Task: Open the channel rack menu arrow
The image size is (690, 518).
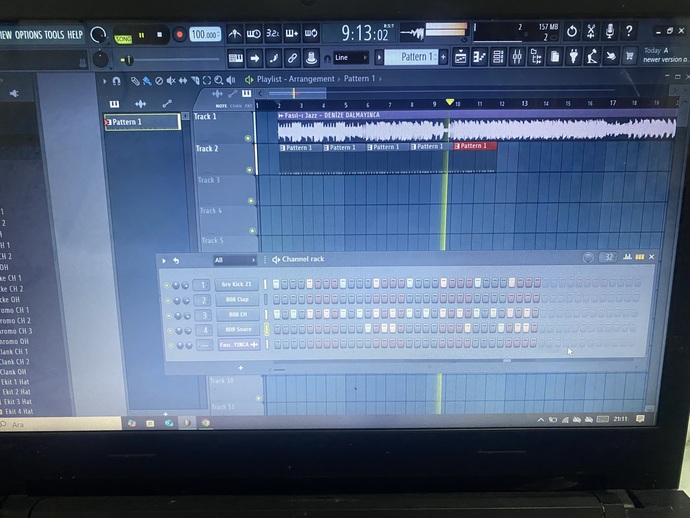Action: [x=164, y=261]
